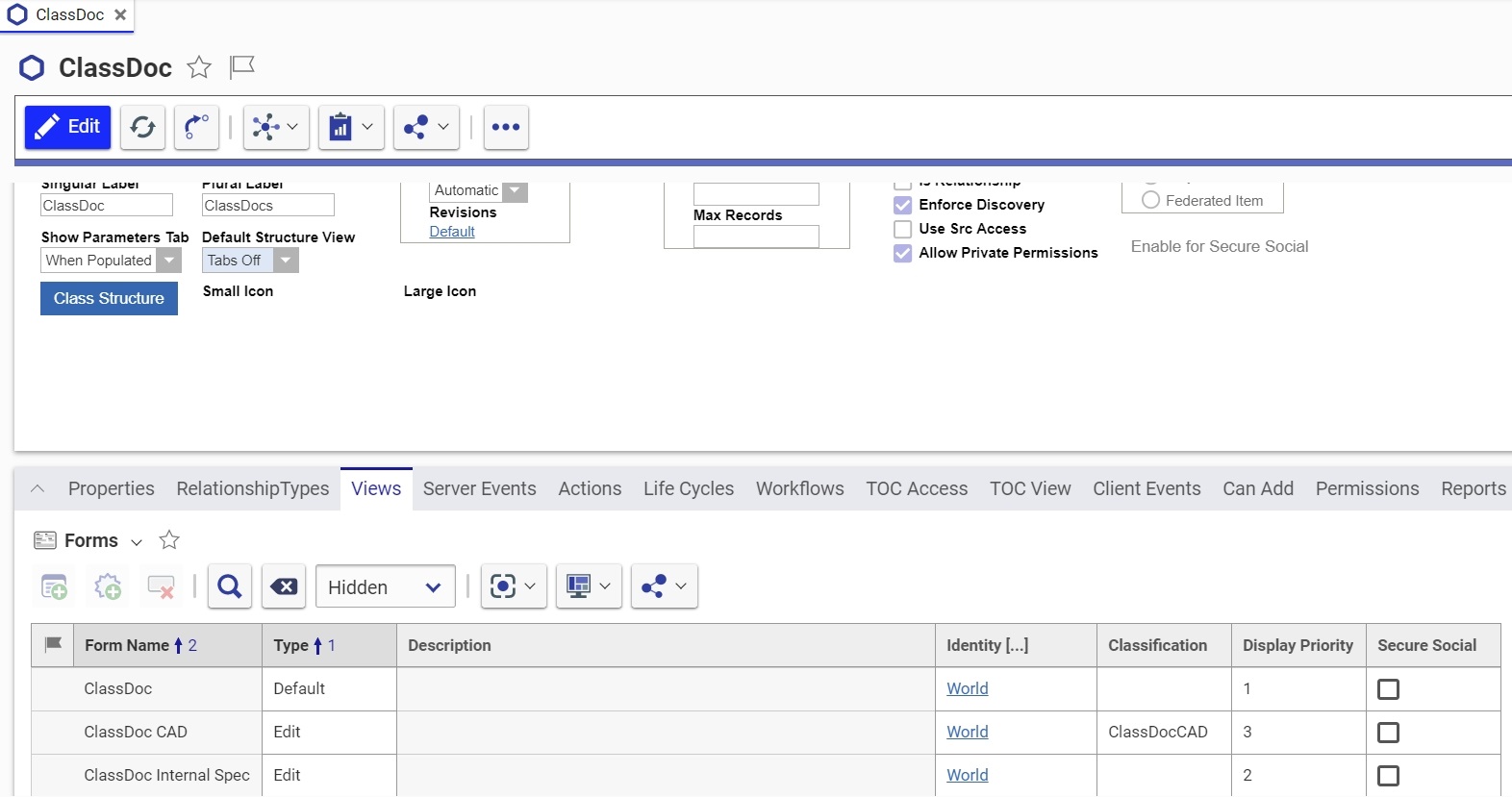Click the flag column header in grid
The height and width of the screenshot is (797, 1512).
tap(54, 645)
